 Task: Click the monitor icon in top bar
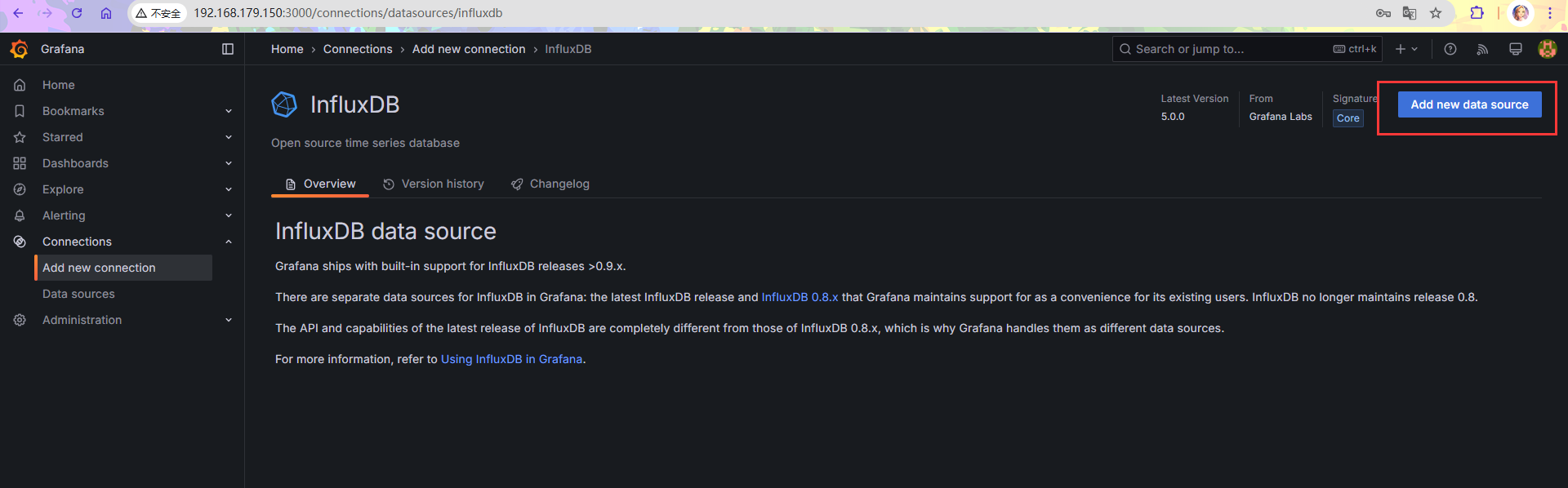click(x=1516, y=49)
